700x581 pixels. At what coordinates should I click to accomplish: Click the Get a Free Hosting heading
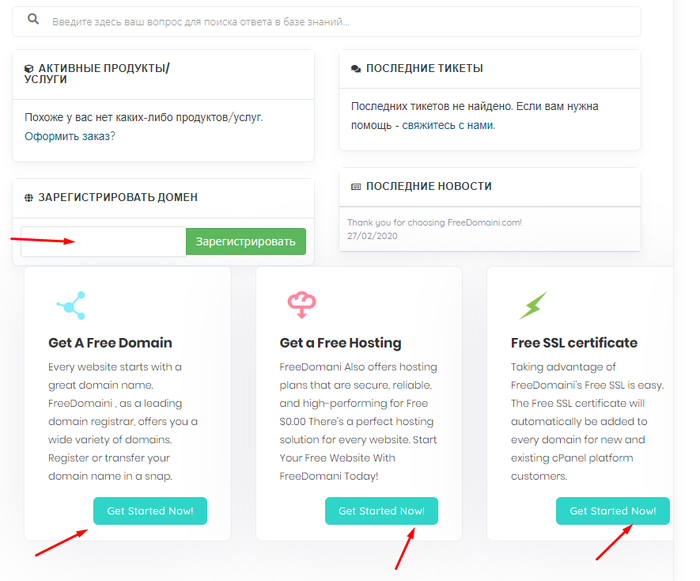point(340,343)
